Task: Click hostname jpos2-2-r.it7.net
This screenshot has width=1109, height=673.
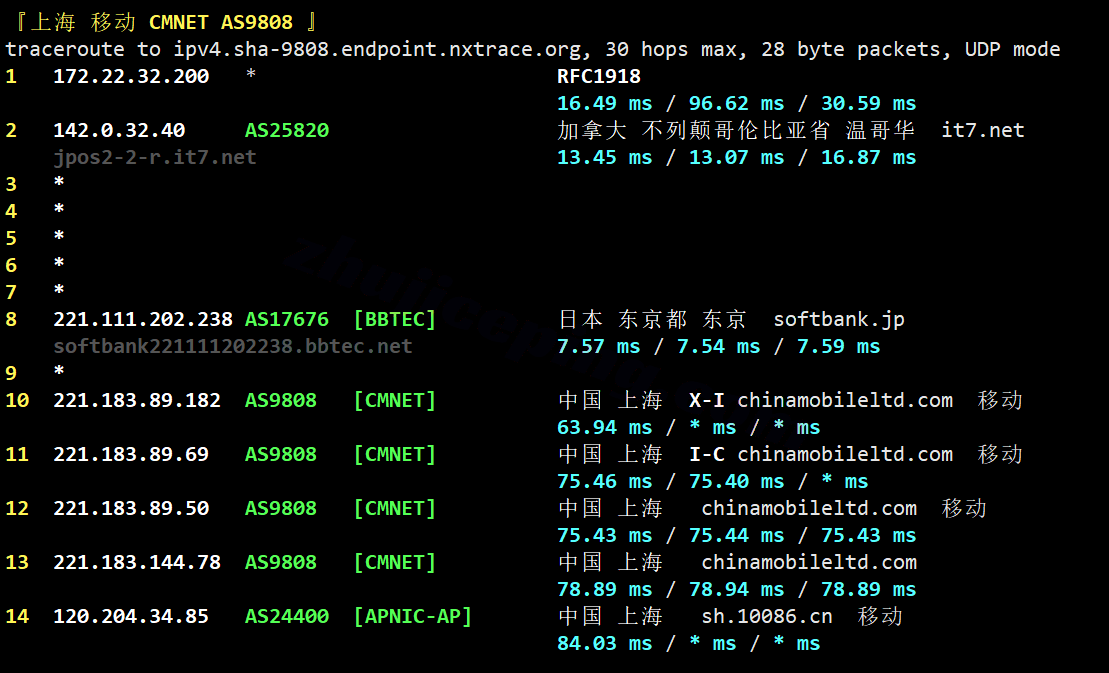Action: pyautogui.click(x=155, y=158)
